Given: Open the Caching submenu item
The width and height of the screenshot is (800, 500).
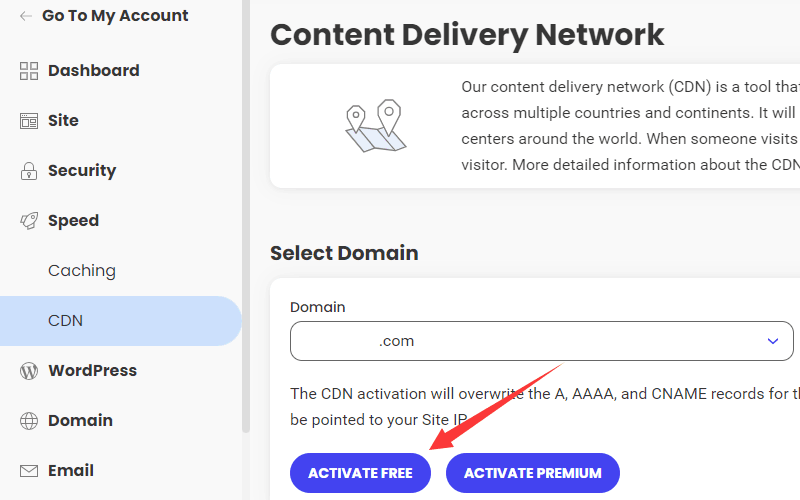Looking at the screenshot, I should pyautogui.click(x=82, y=271).
